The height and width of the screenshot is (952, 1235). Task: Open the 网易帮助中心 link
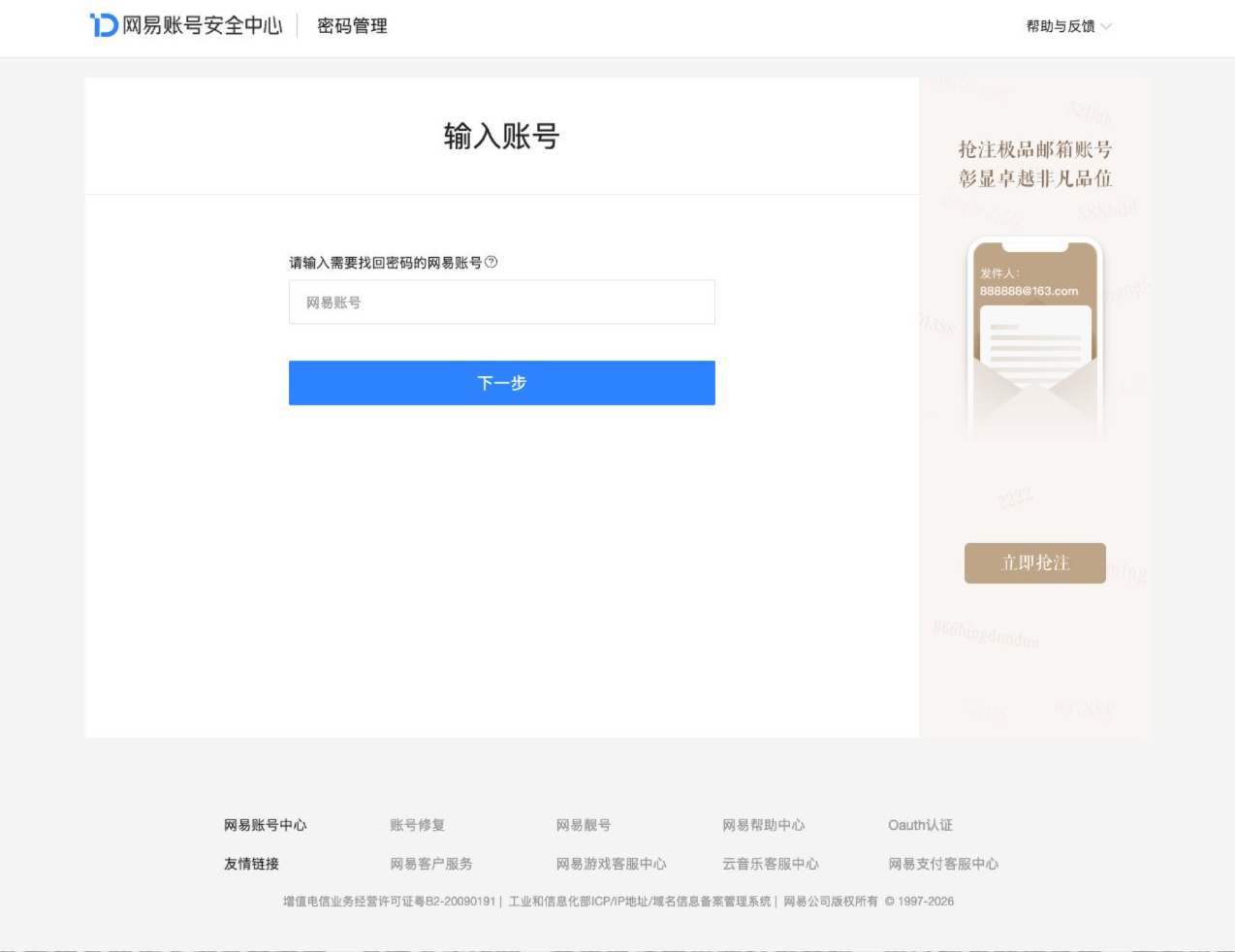[x=764, y=825]
